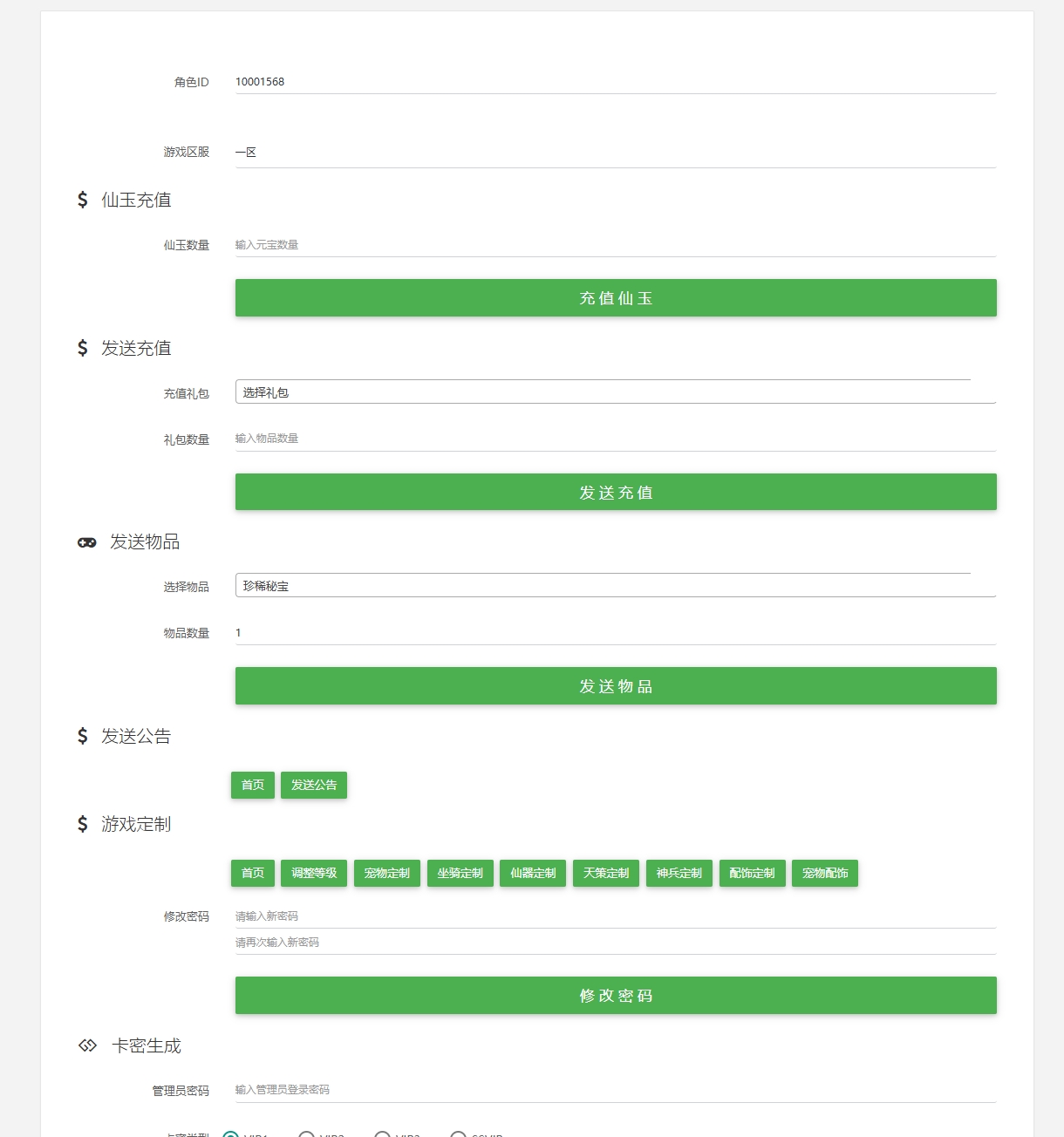Focus the 管理员密码 admin password field
Screen dimensions: 1064x1137
pyautogui.click(x=616, y=1090)
